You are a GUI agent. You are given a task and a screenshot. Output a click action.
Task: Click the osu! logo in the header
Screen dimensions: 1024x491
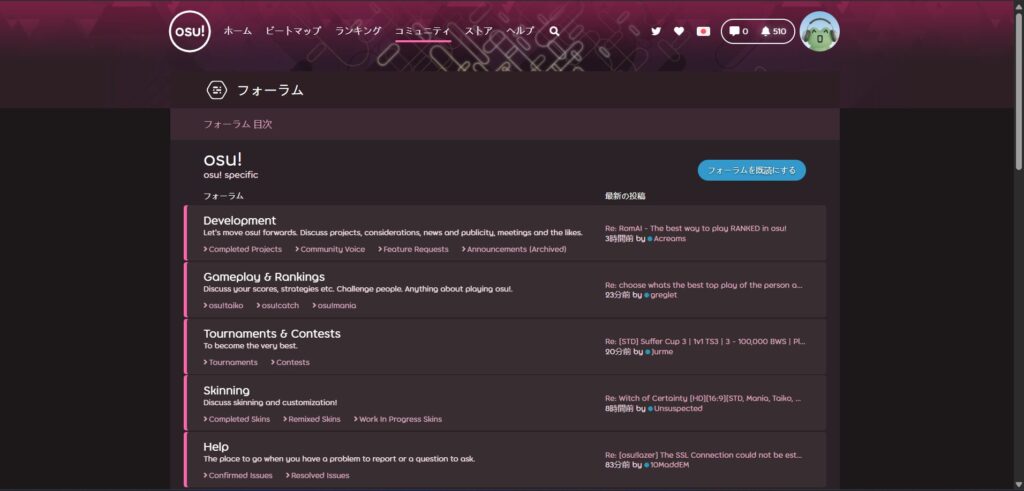(190, 31)
